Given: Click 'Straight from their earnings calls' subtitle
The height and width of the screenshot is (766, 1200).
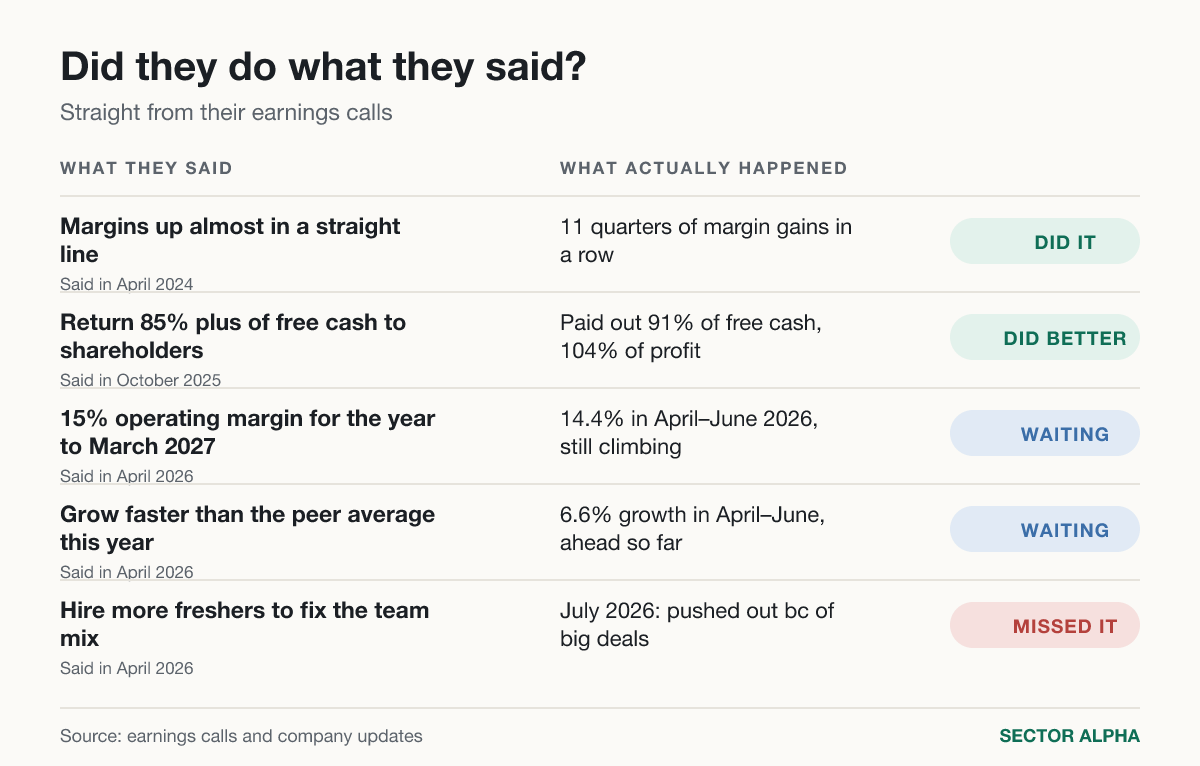Looking at the screenshot, I should pyautogui.click(x=226, y=112).
